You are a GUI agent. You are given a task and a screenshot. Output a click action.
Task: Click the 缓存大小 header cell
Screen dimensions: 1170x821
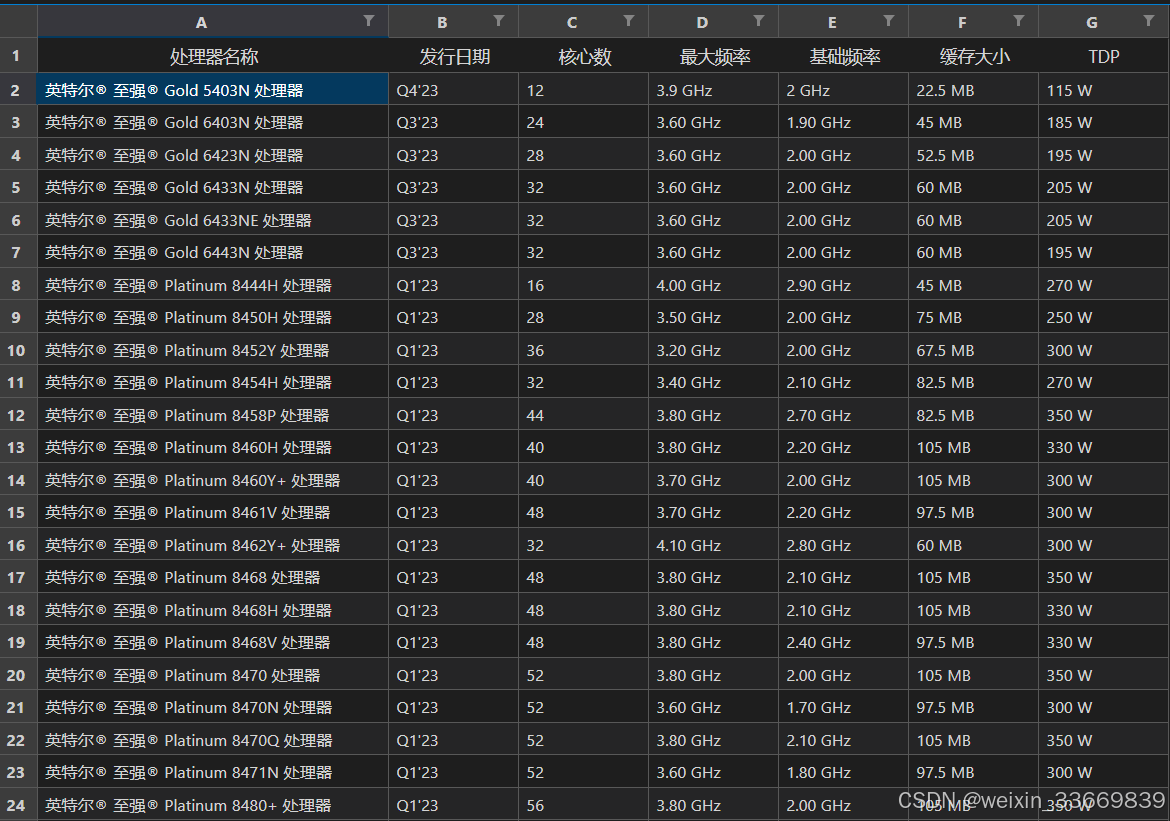click(x=973, y=56)
